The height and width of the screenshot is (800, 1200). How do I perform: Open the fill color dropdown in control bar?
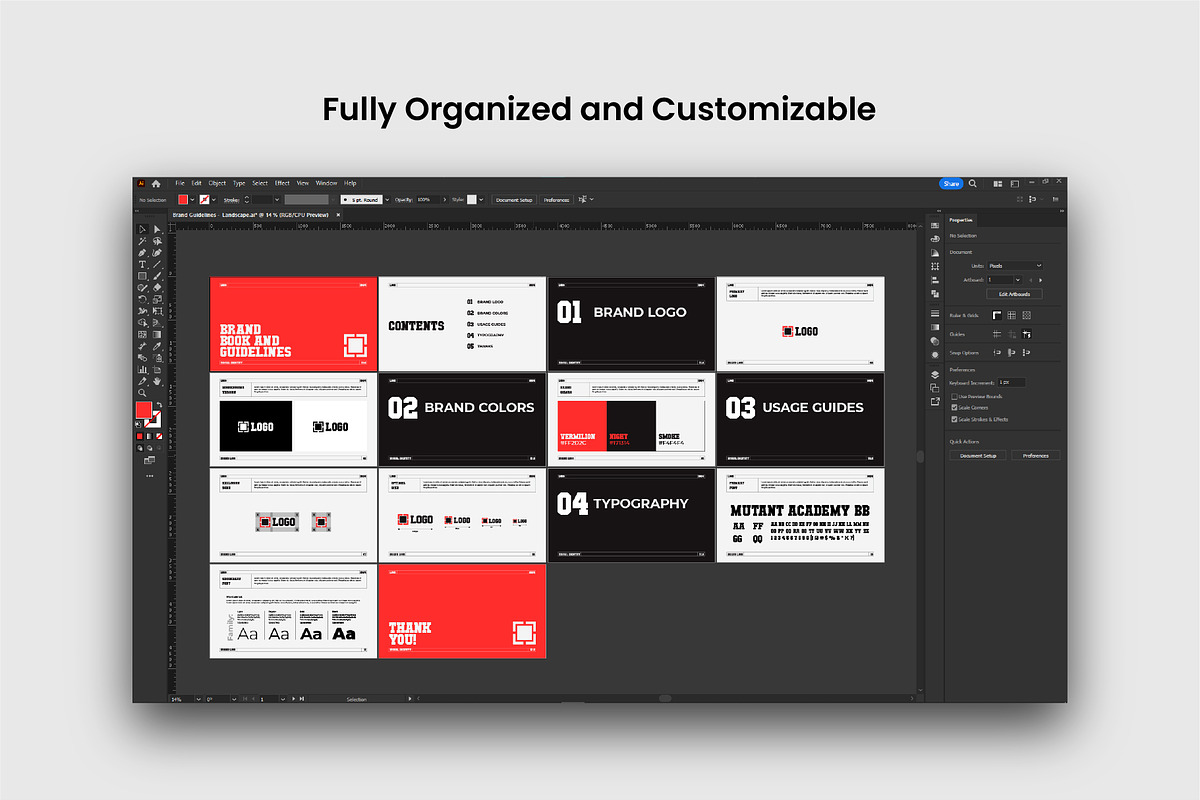[x=192, y=200]
